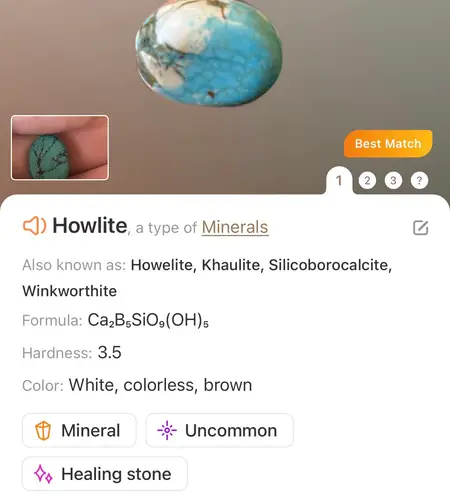
Task: Tap the Best Match badge
Action: point(388,144)
